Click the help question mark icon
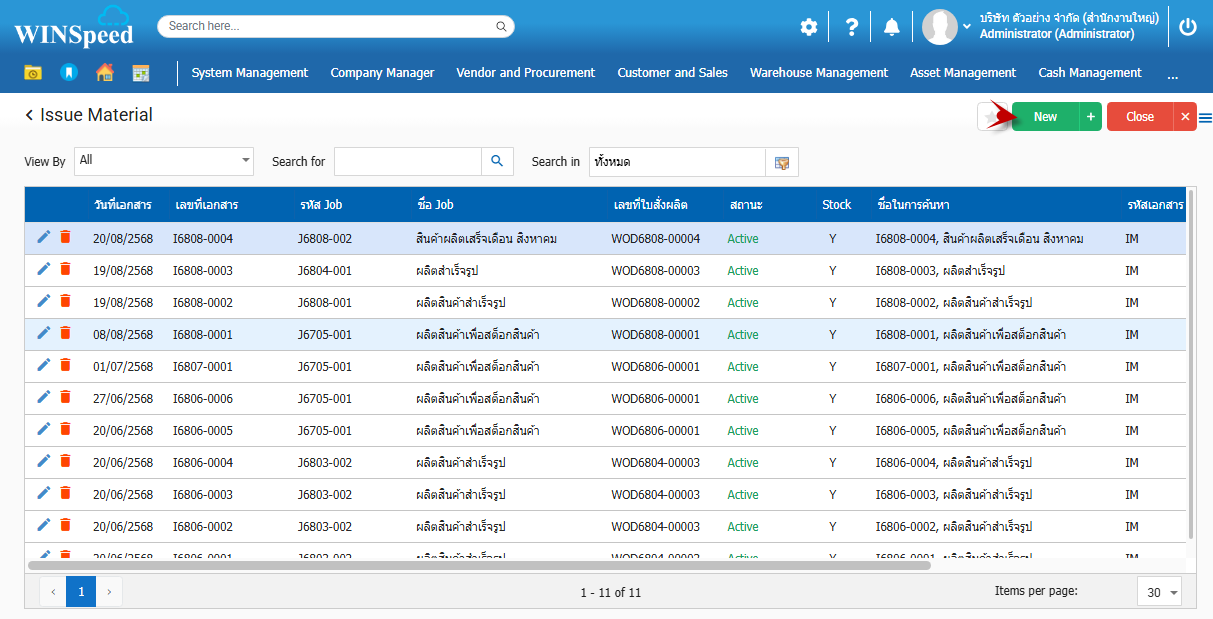The height and width of the screenshot is (619, 1213). (851, 27)
